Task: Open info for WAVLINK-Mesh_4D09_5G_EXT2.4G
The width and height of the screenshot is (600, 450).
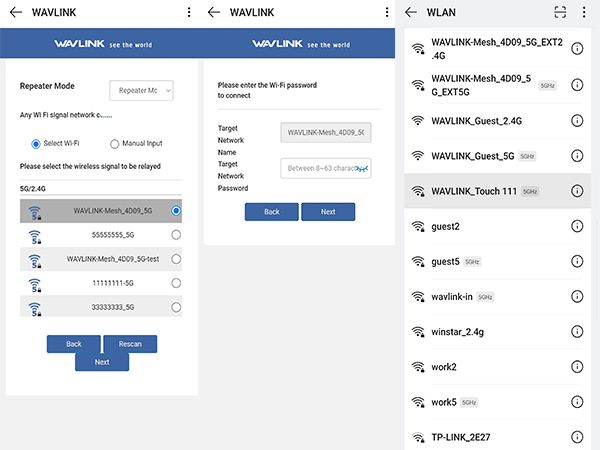Action: pos(577,49)
